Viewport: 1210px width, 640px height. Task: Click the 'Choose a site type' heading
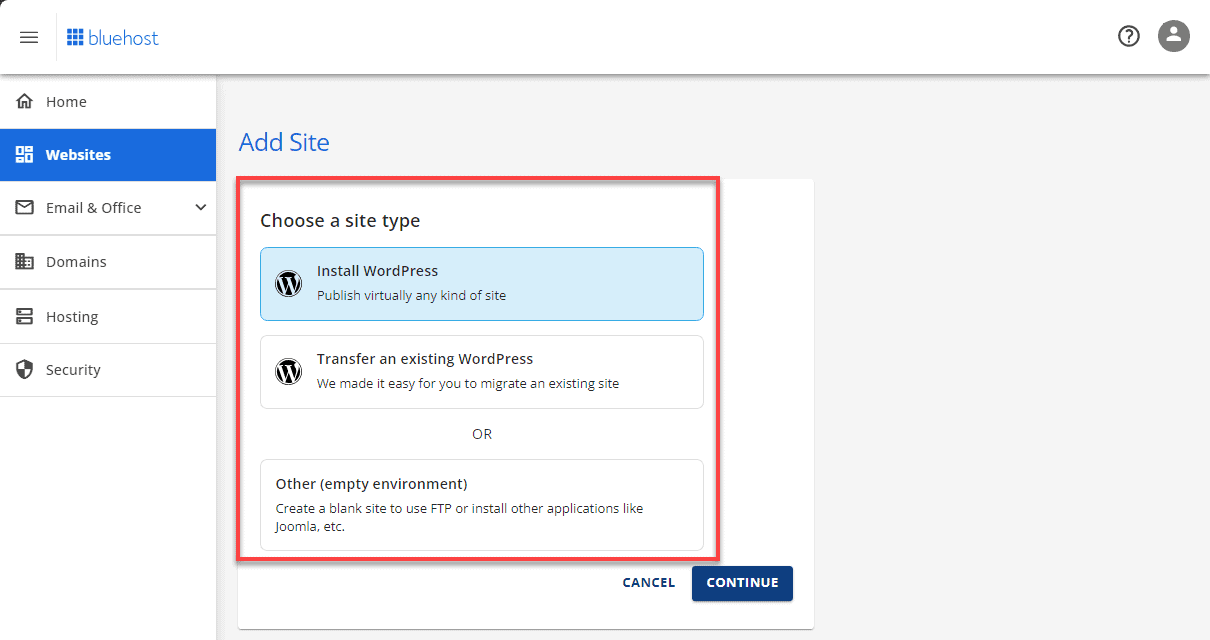click(x=340, y=220)
